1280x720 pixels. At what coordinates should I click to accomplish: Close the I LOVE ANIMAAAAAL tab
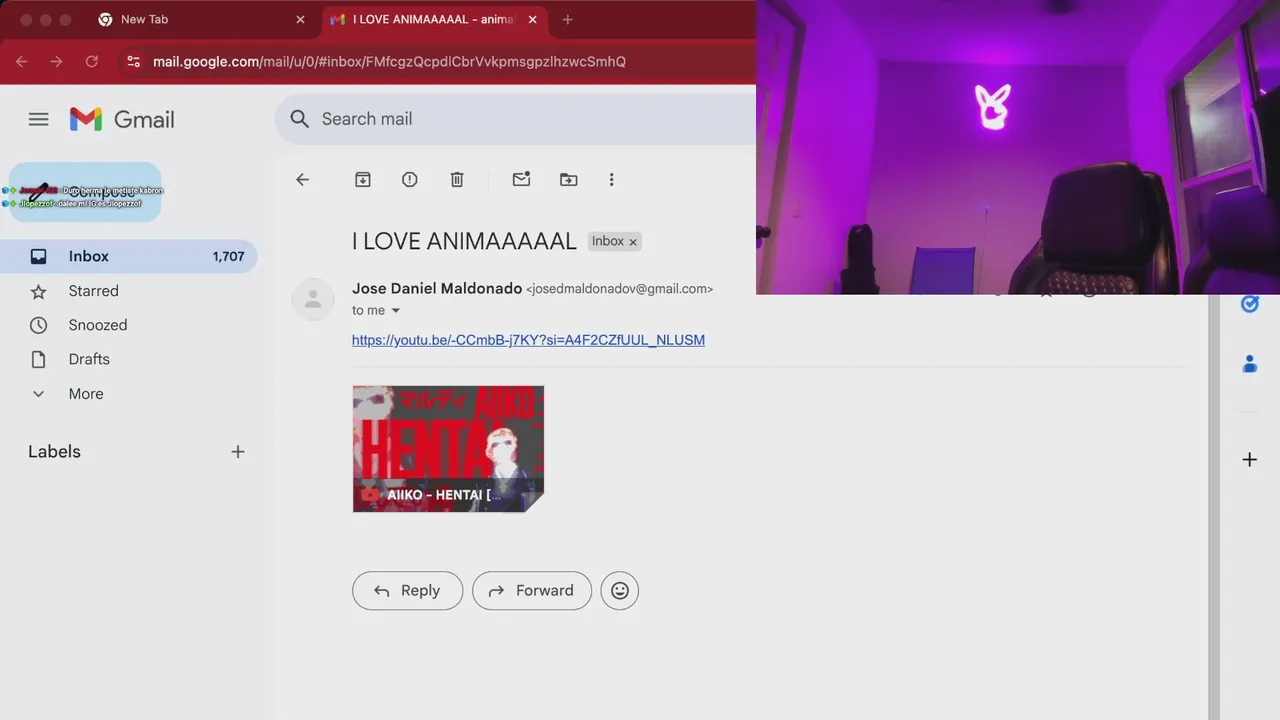[532, 19]
